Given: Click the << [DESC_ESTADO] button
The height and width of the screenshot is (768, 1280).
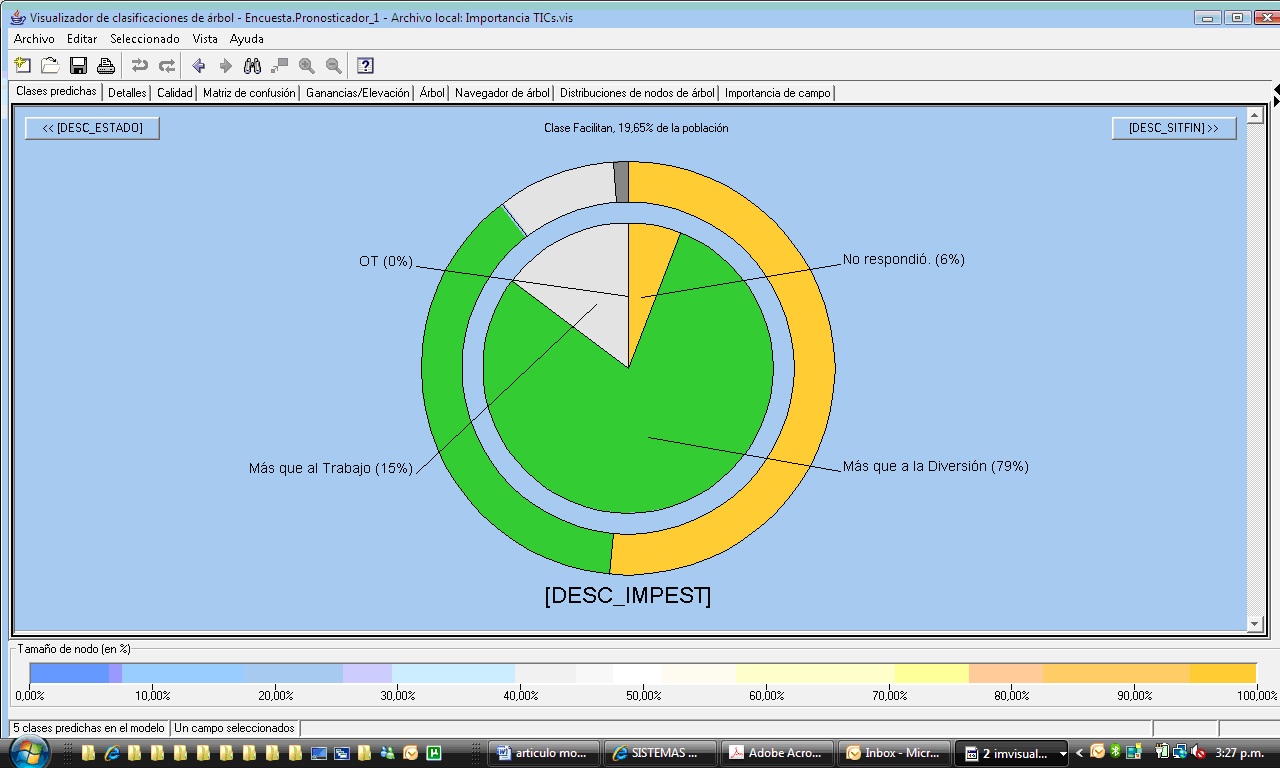Looking at the screenshot, I should click(x=92, y=128).
